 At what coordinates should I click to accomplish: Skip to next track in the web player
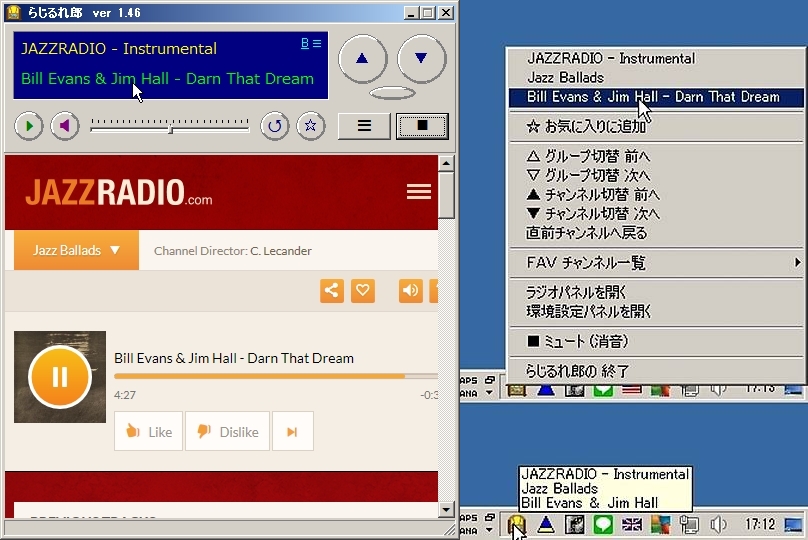[293, 431]
